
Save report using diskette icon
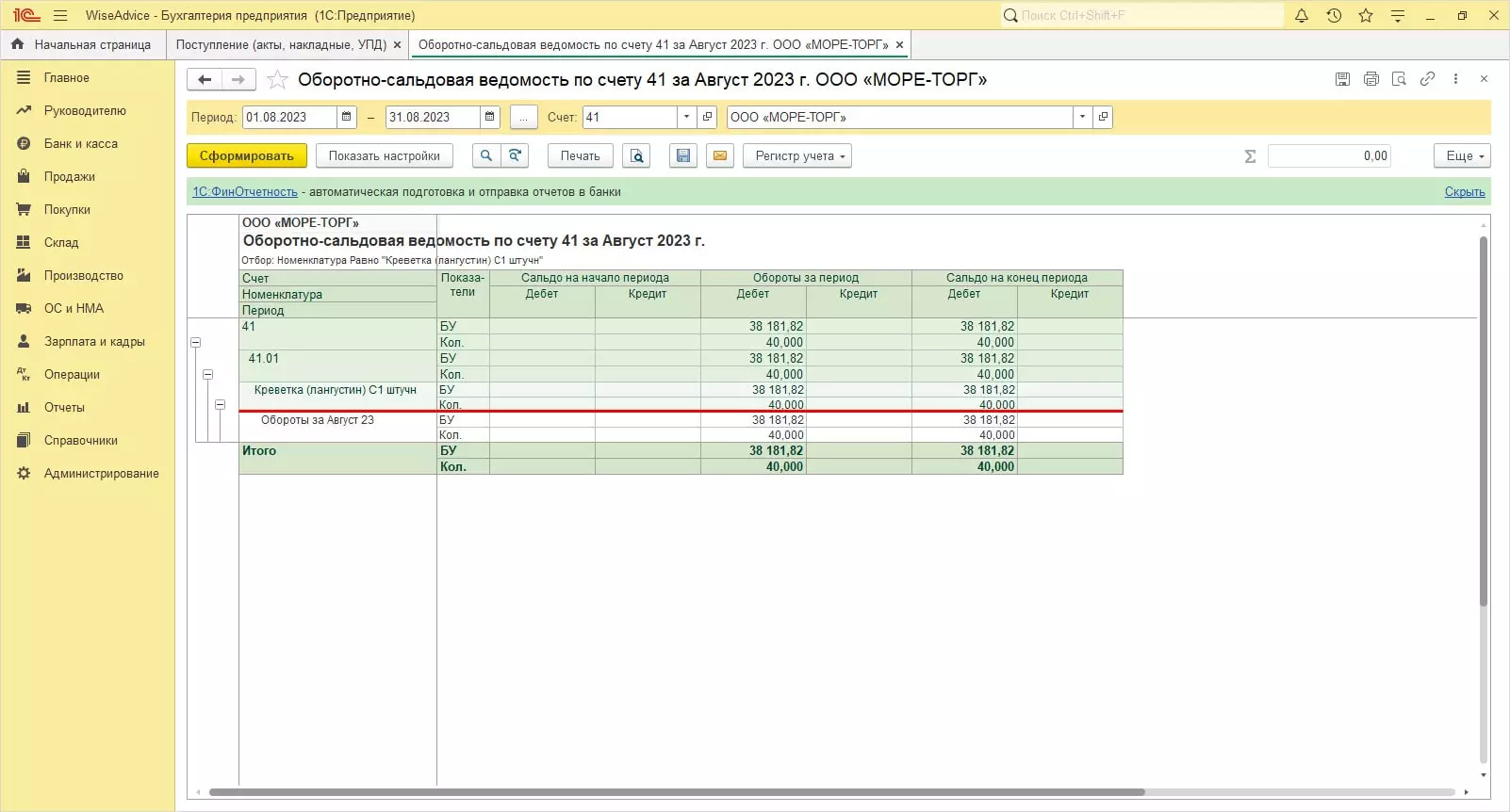(683, 156)
